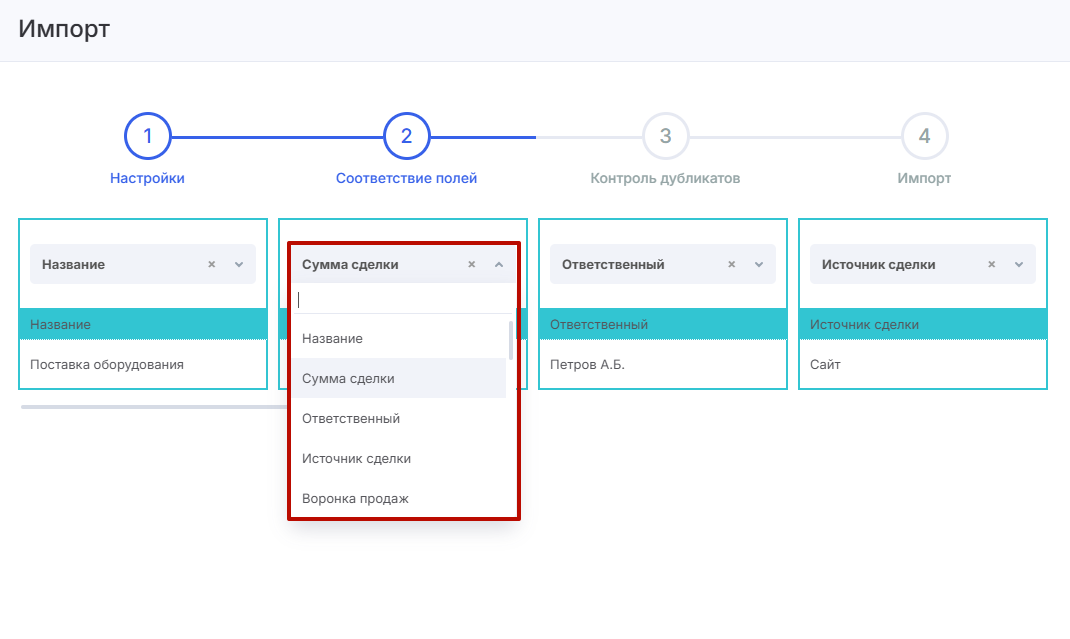Expand the Название column dropdown
Viewport: 1070px width, 639px height.
pos(239,265)
